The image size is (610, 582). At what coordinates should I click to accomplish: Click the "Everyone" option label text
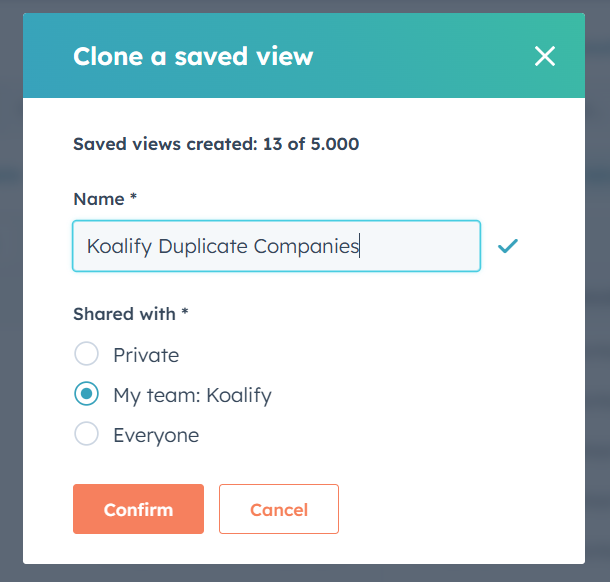(156, 435)
